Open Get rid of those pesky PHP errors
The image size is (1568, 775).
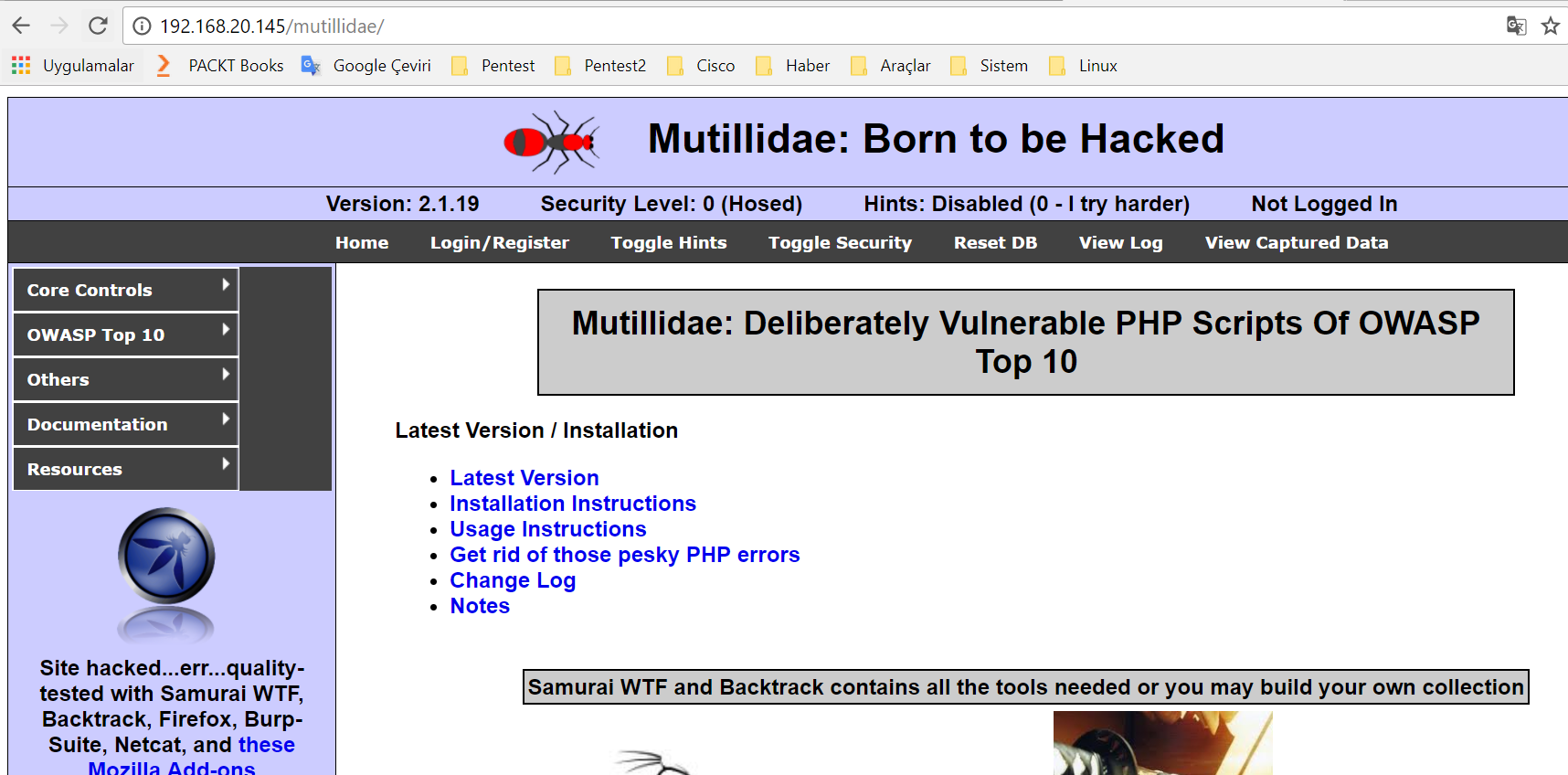click(625, 555)
